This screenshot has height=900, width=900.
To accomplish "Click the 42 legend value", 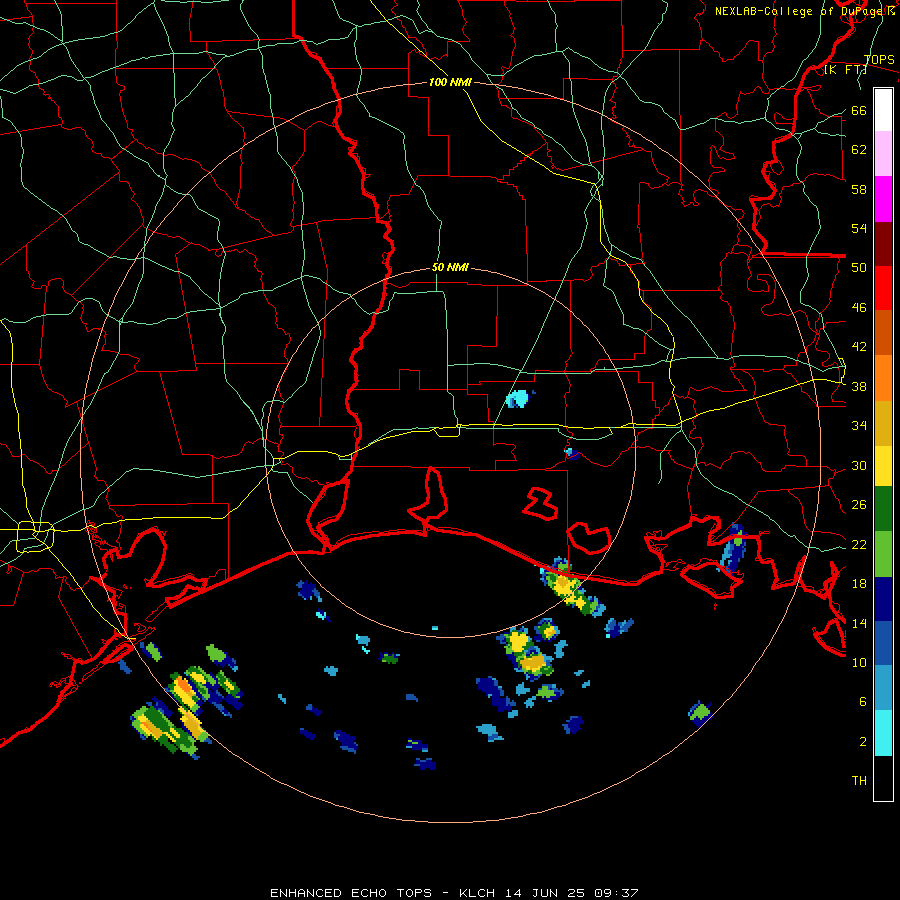I will point(859,346).
